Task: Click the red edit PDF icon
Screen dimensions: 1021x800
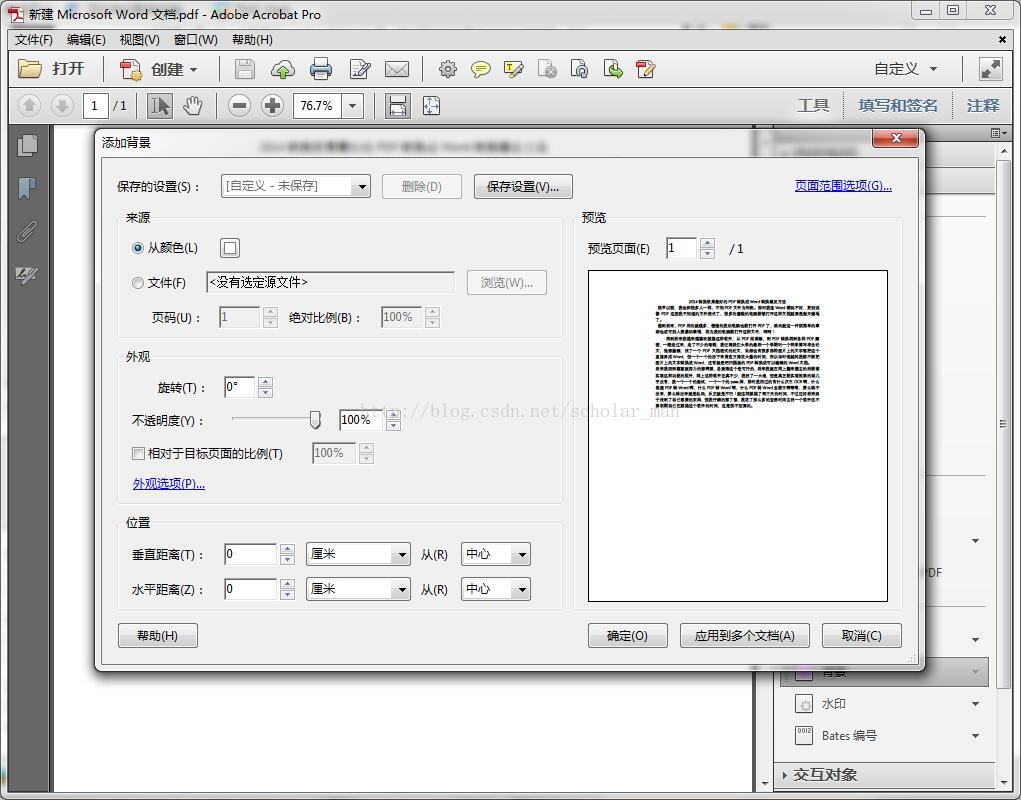Action: pyautogui.click(x=645, y=69)
